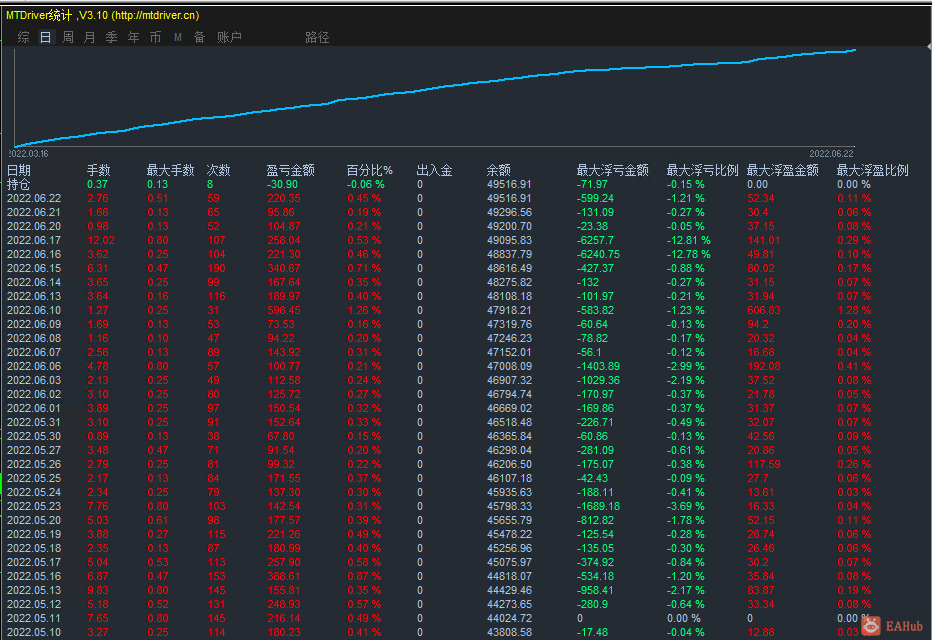Click the 0.87 % percentage cell
This screenshot has height=641, width=932.
click(x=364, y=576)
